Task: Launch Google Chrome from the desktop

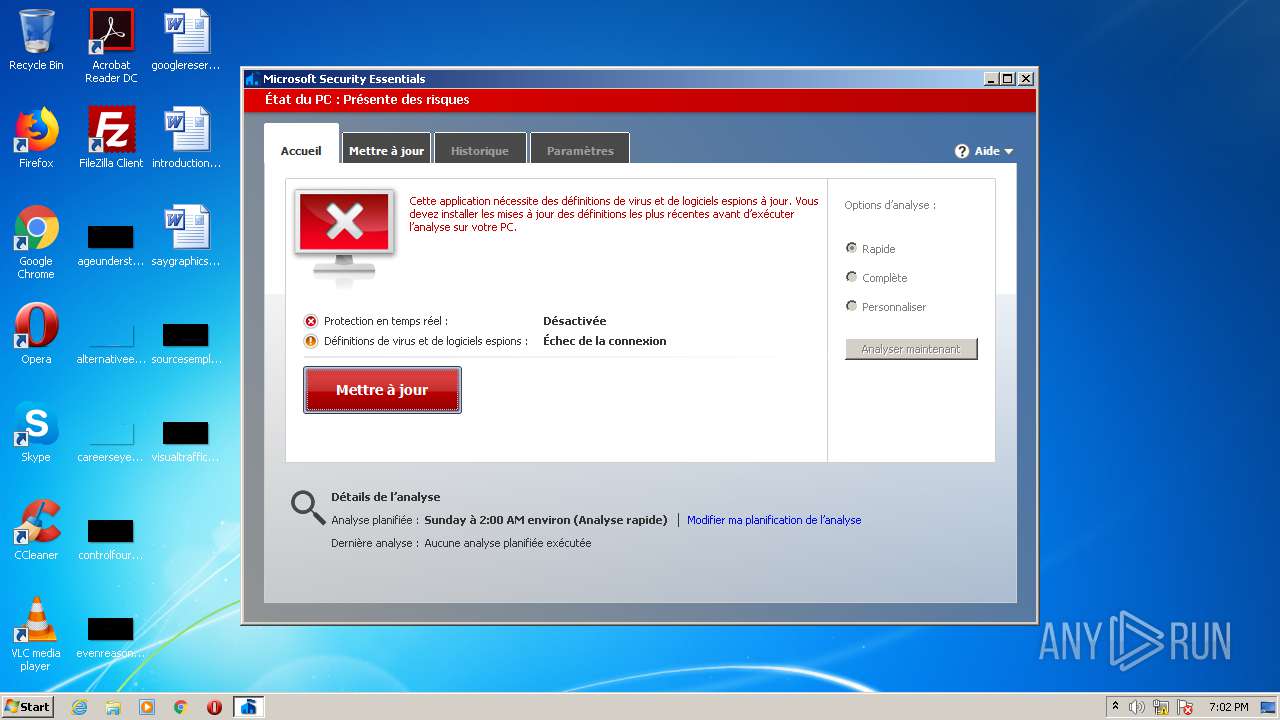Action: click(36, 242)
